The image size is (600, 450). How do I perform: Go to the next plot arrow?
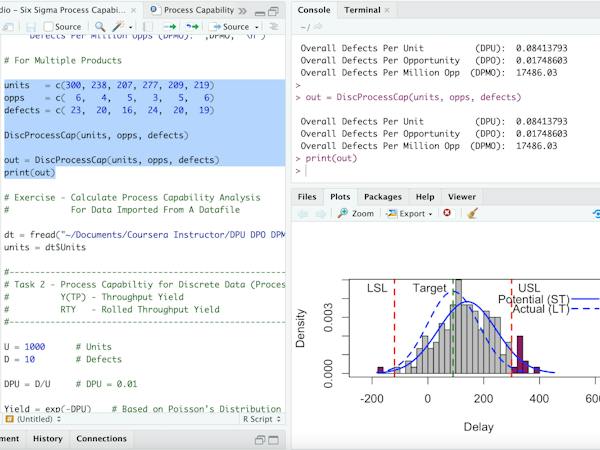coord(321,214)
